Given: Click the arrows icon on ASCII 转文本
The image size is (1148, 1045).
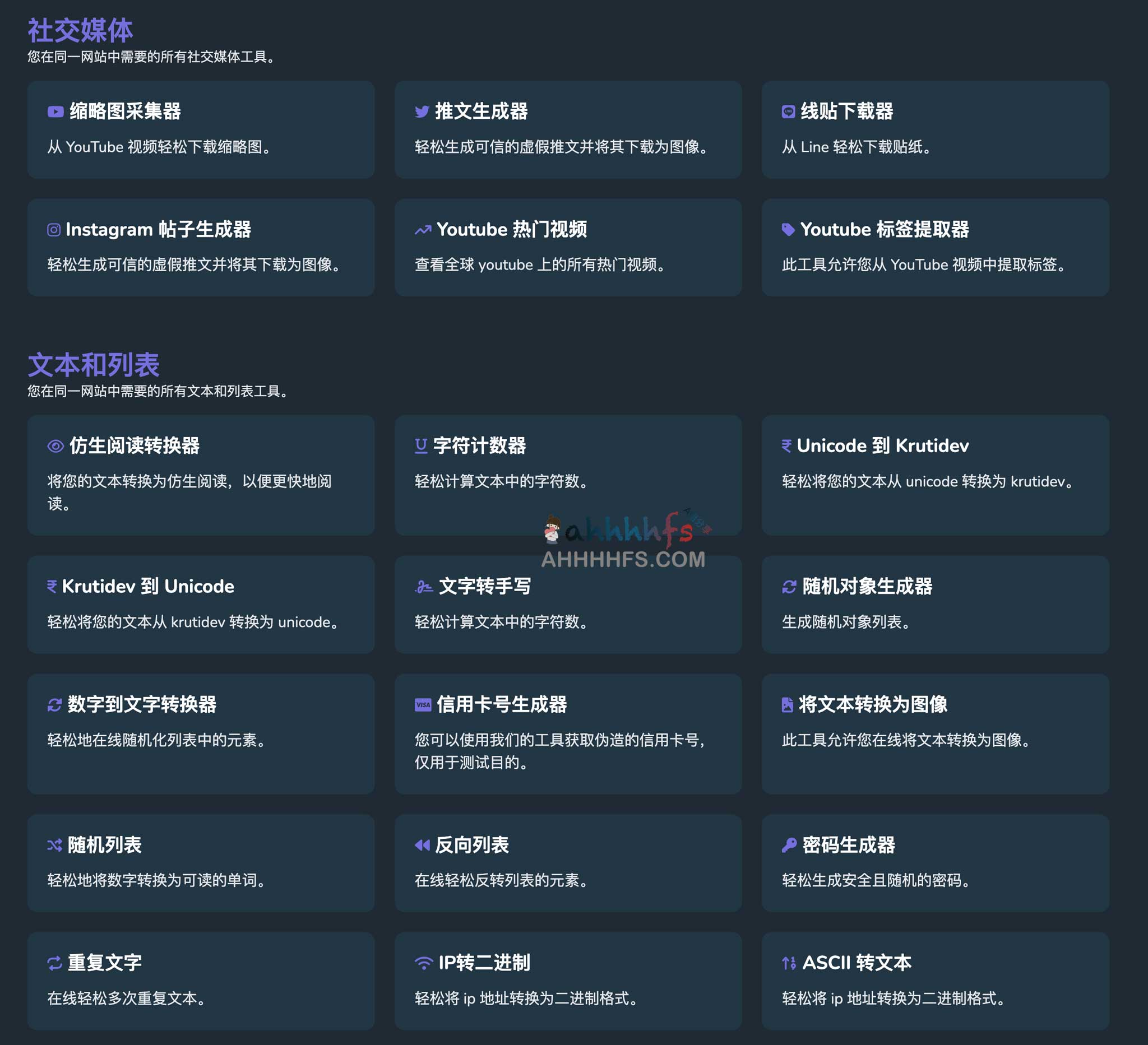Looking at the screenshot, I should 789,963.
